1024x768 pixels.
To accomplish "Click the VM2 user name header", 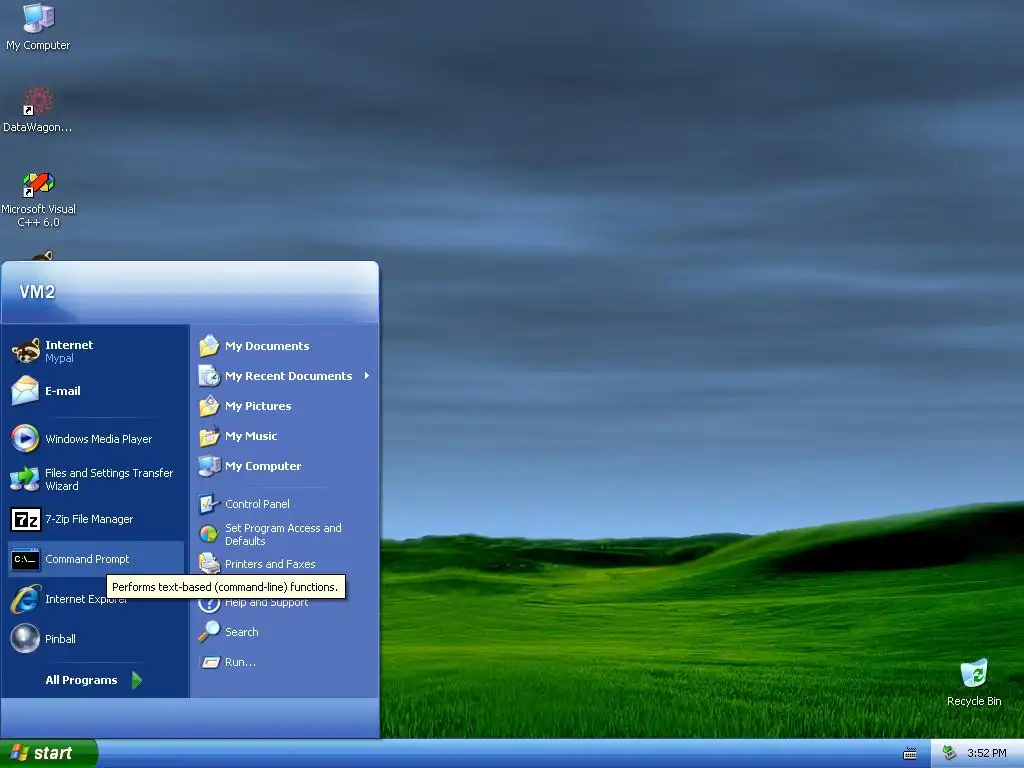I will coord(37,291).
